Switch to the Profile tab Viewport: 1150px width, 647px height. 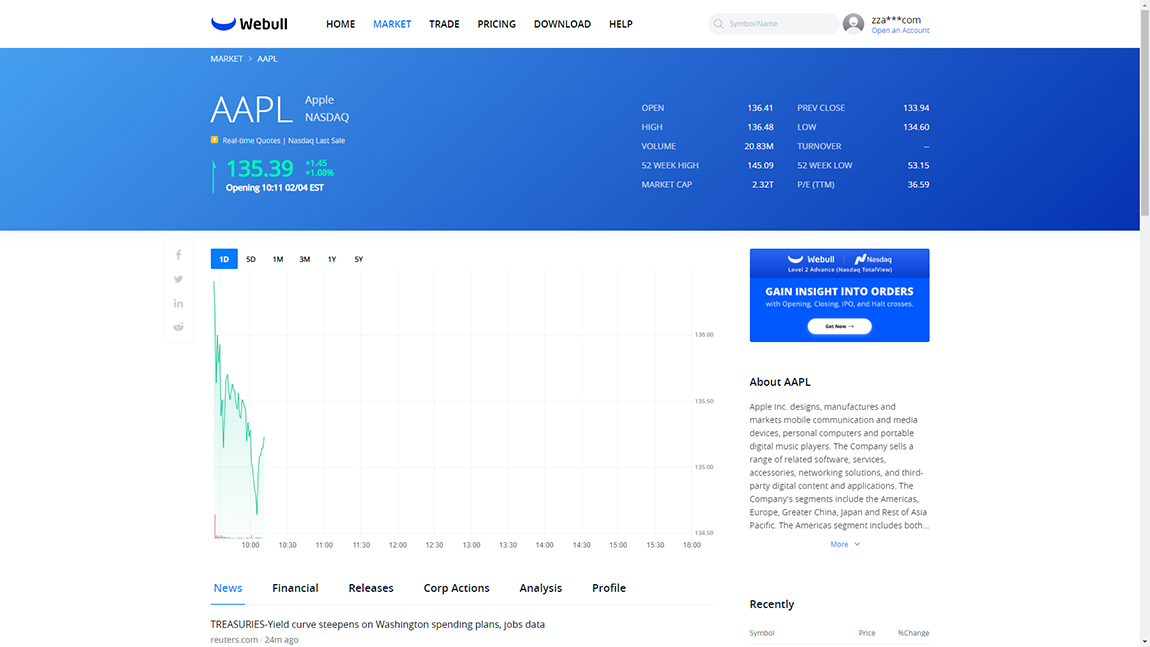click(x=609, y=588)
